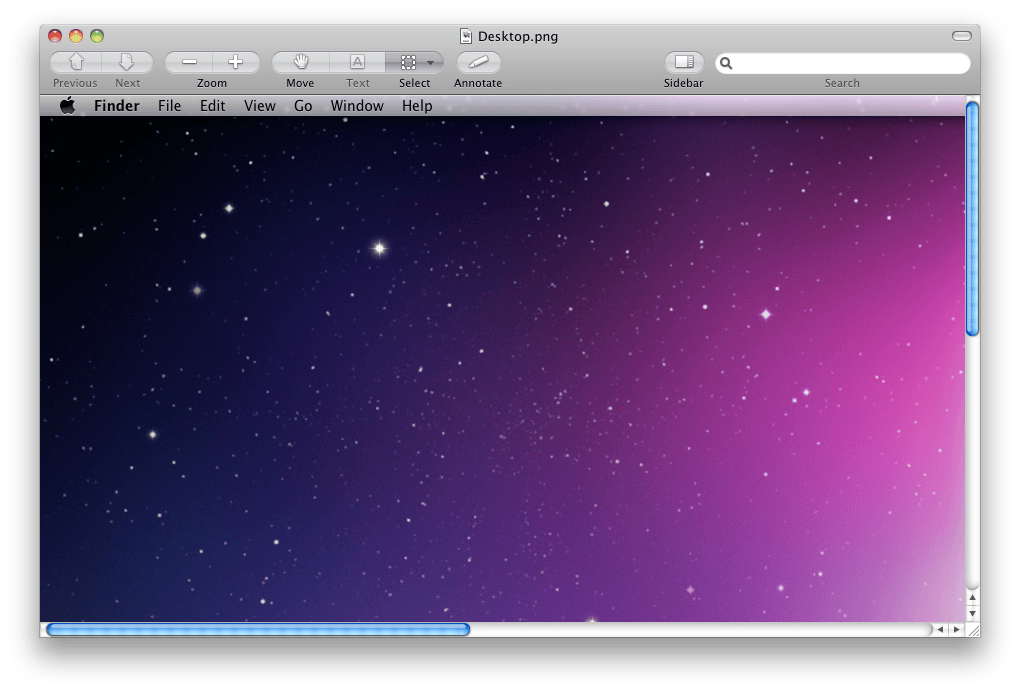Screen dimensions: 1020x692
Task: Go to Next page arrow icon
Action: point(127,62)
